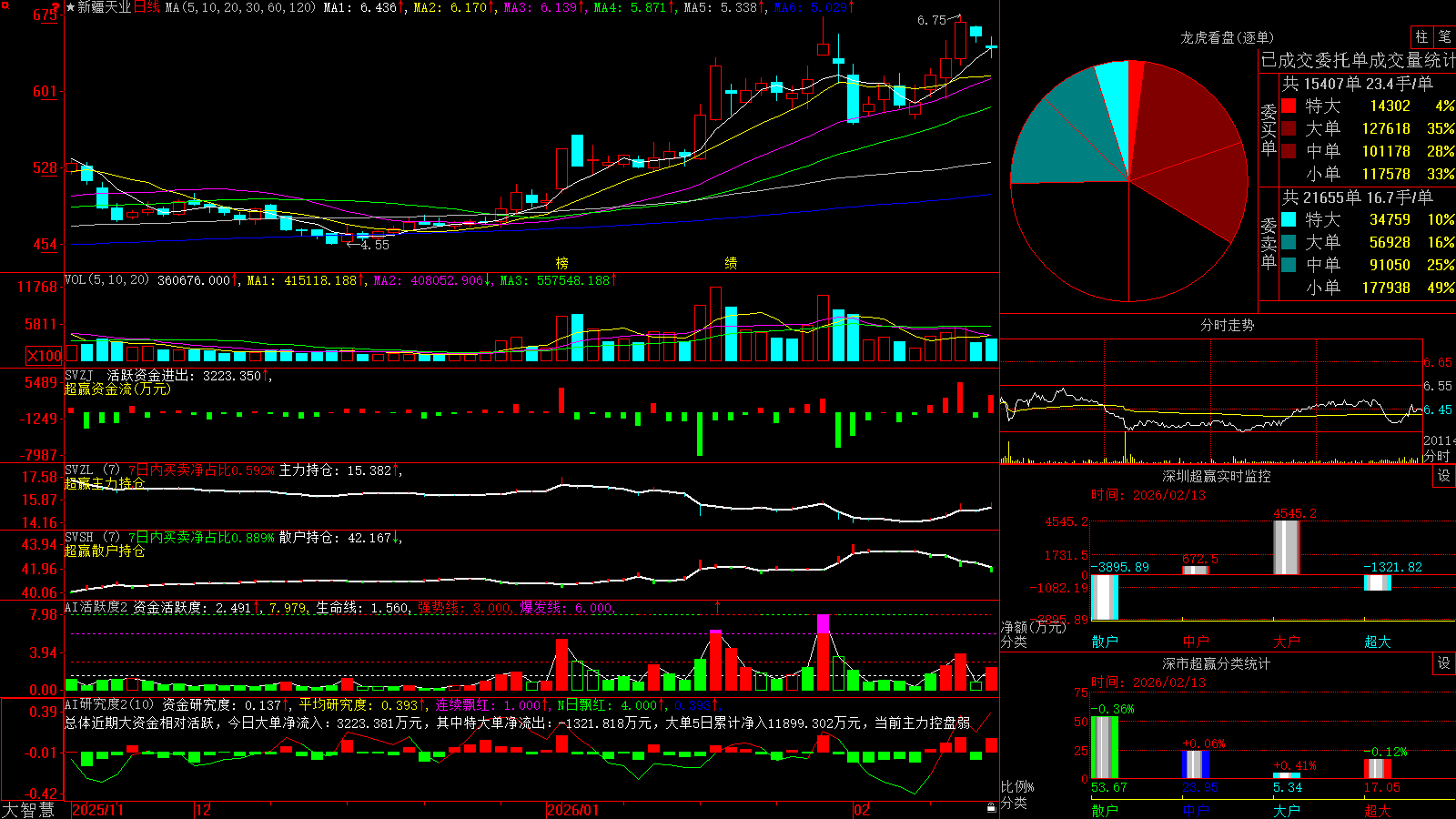
Task: Click the 超赢散户持仓 label
Action: coord(105,551)
